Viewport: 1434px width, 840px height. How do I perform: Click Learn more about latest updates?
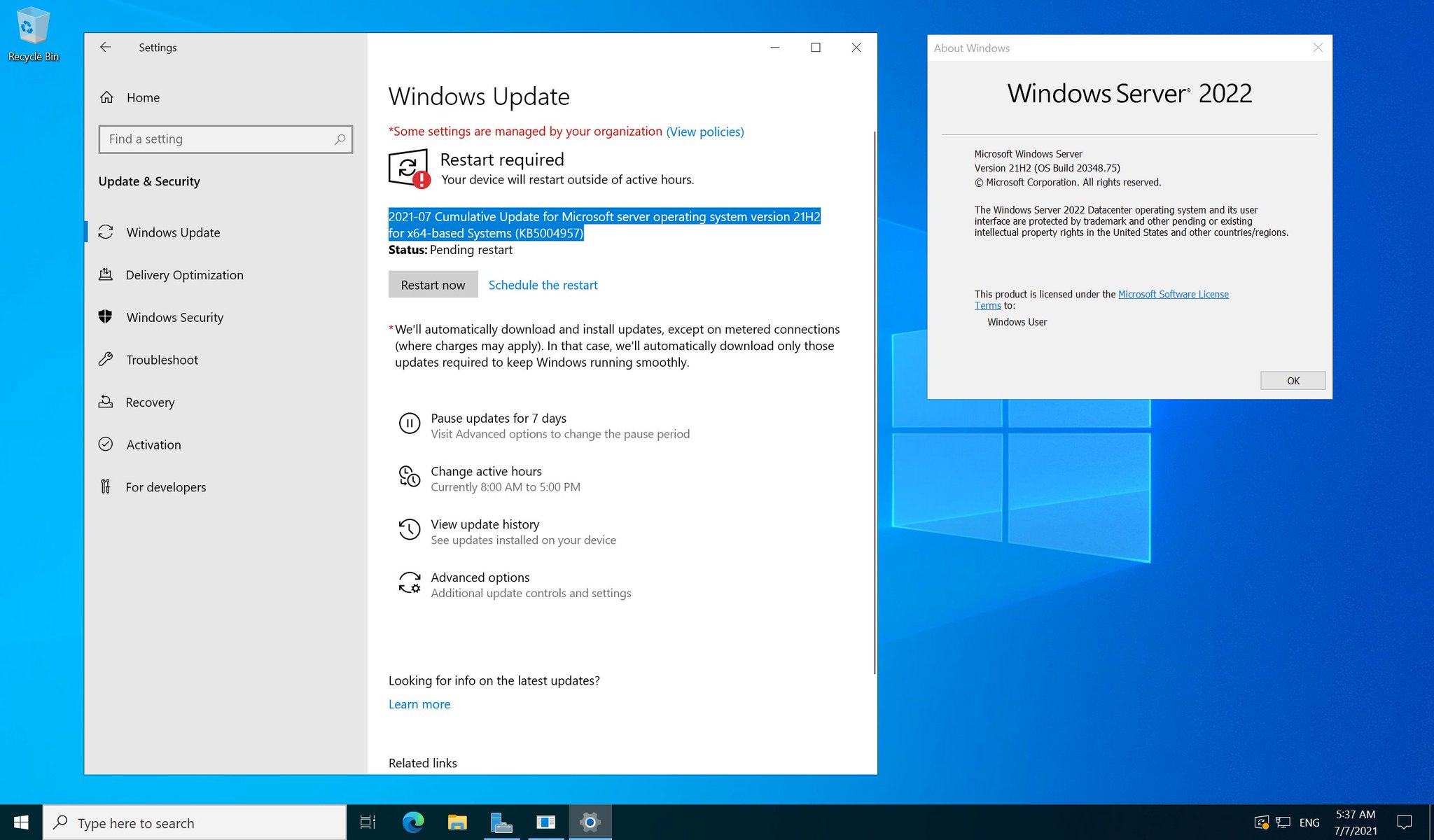point(419,704)
